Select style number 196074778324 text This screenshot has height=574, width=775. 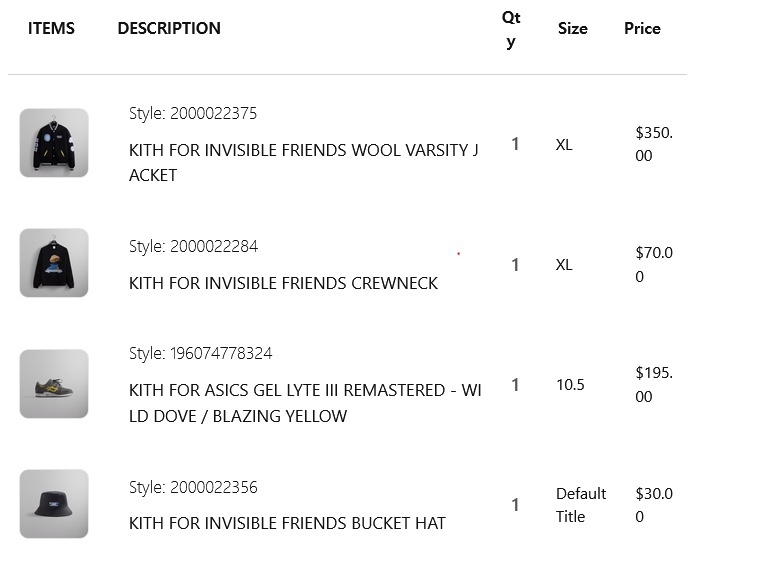coord(221,353)
